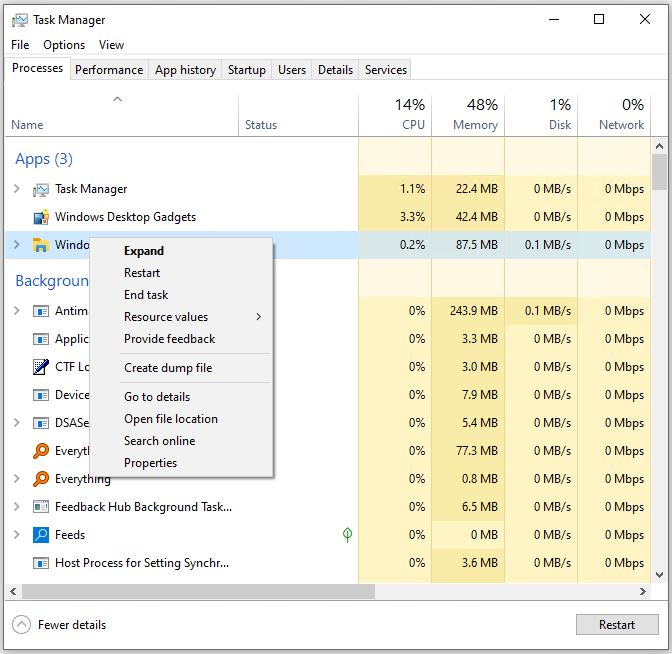The image size is (672, 654).
Task: Click the Antimalware process icon
Action: (x=41, y=311)
